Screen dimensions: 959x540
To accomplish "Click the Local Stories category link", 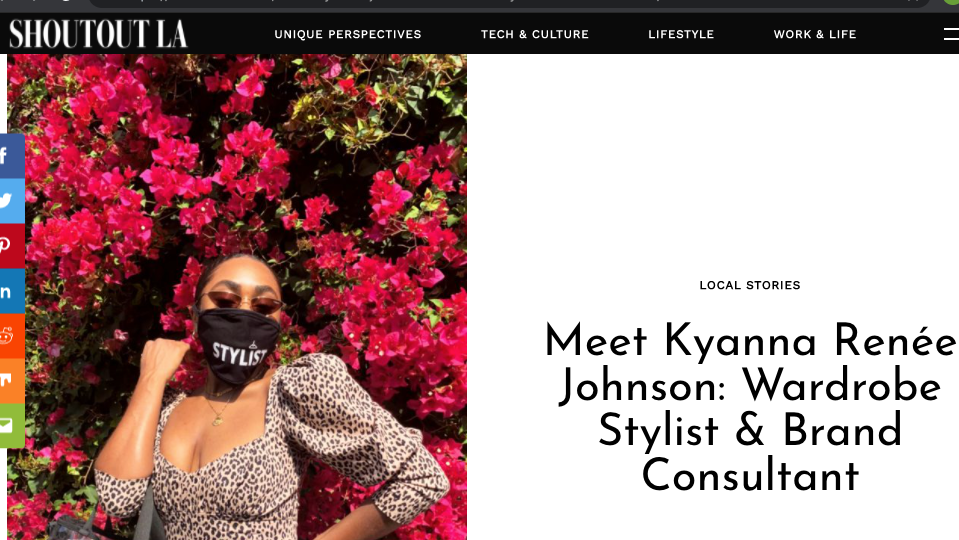I will [x=750, y=285].
